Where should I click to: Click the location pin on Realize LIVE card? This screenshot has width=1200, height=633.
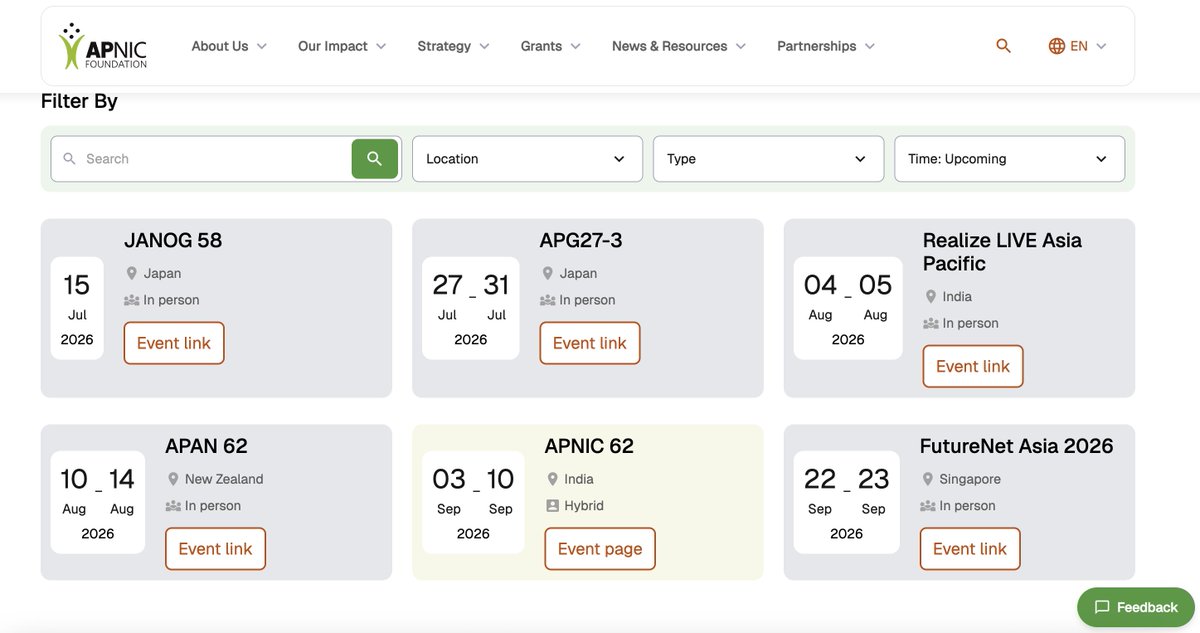point(931,296)
